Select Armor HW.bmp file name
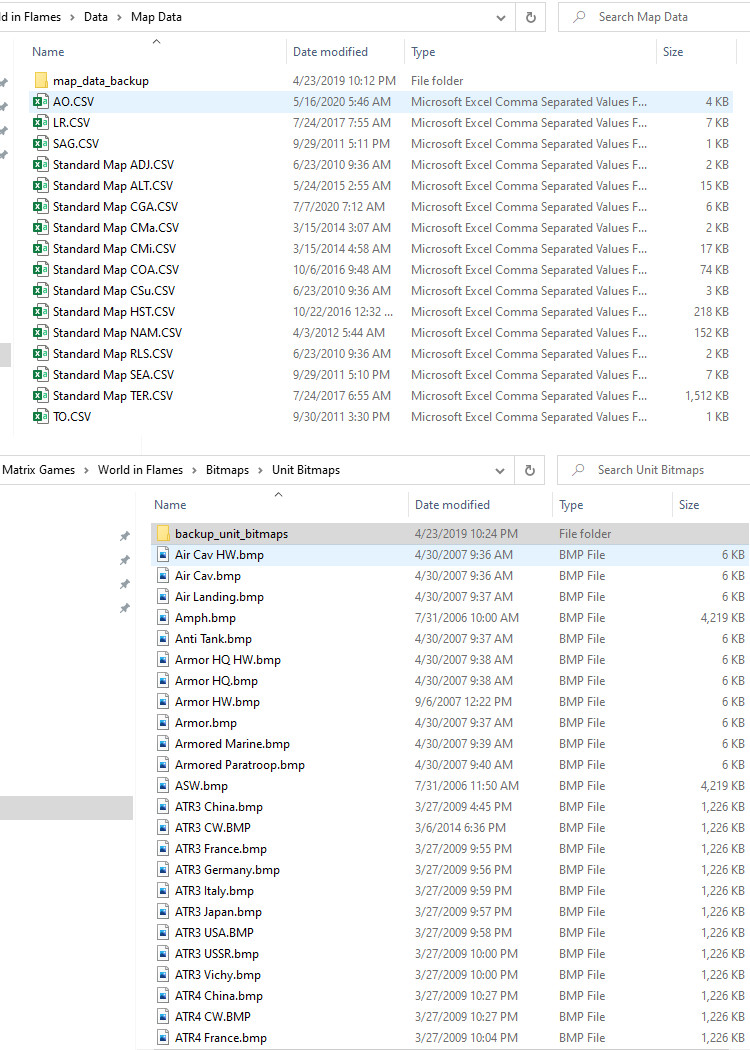 [217, 702]
